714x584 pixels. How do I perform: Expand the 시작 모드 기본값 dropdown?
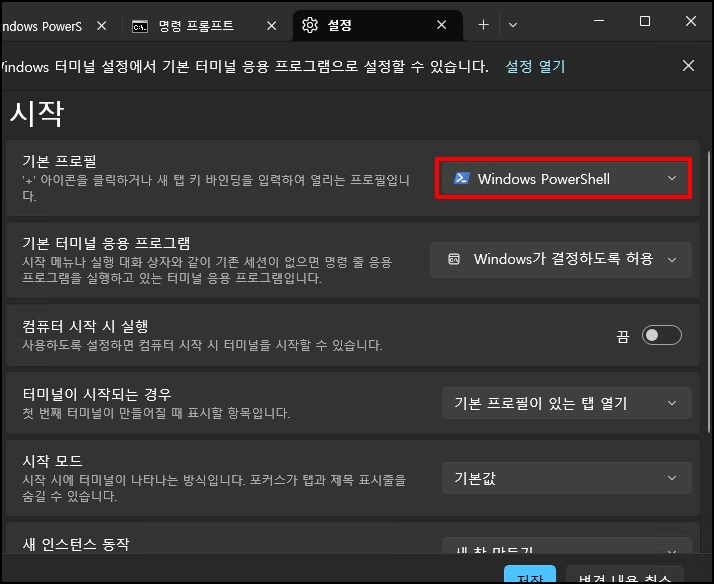tap(566, 478)
